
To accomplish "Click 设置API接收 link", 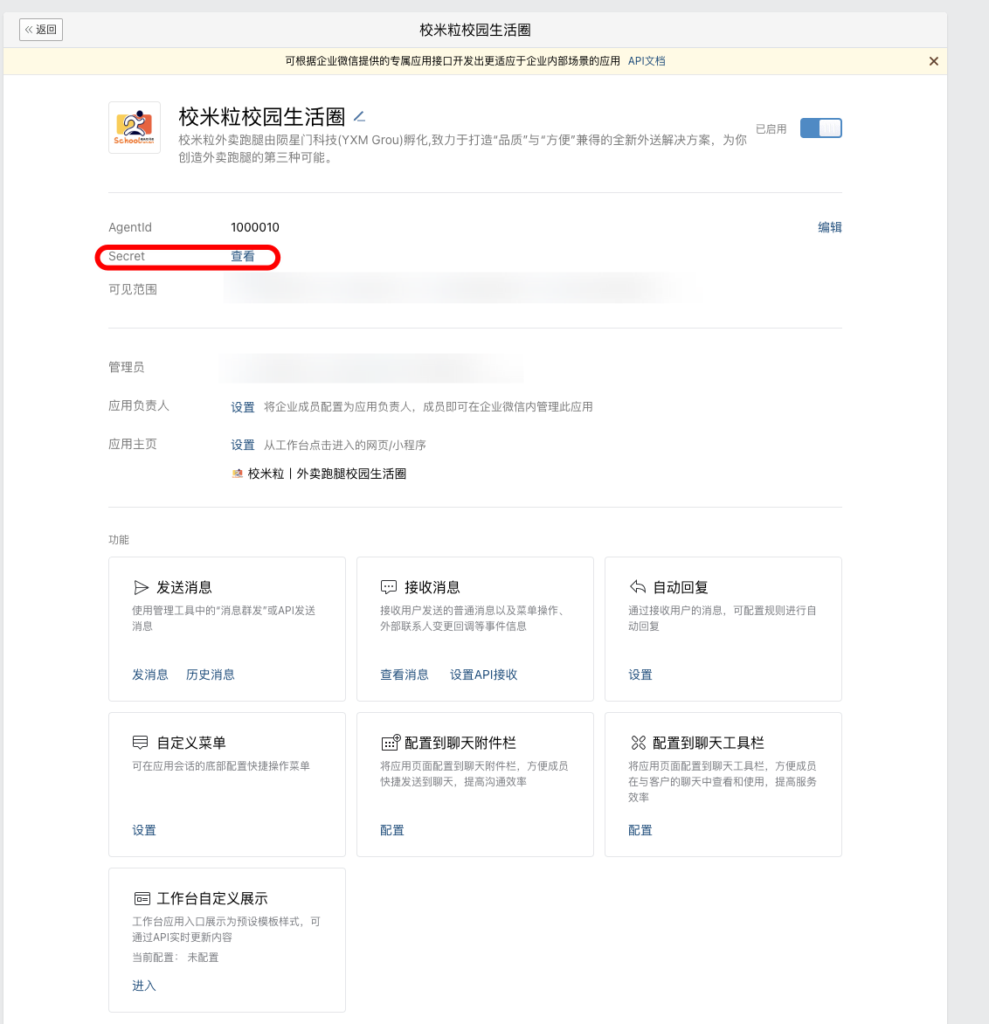I will click(x=483, y=675).
